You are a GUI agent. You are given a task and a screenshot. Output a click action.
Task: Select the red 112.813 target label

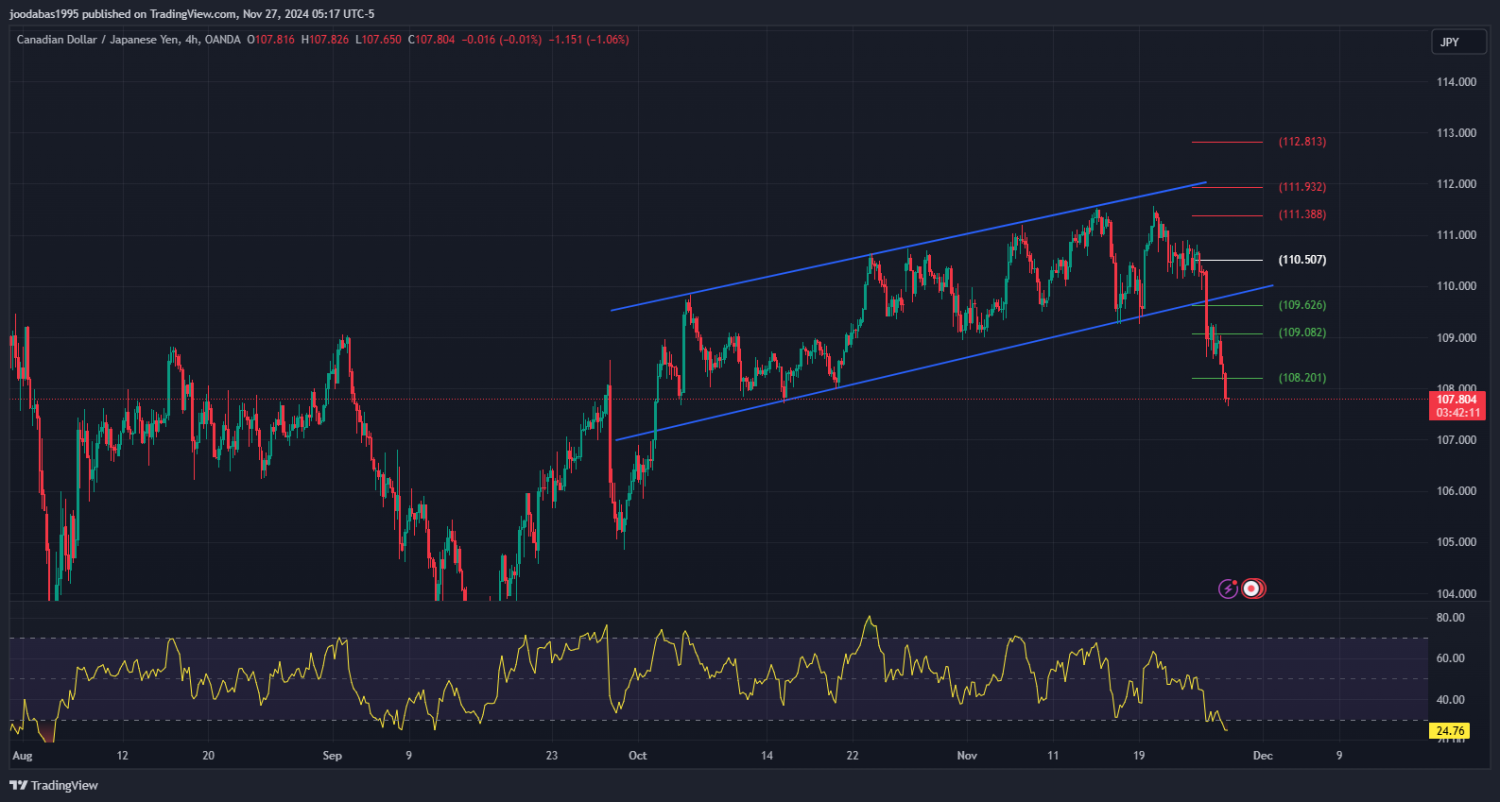point(1302,142)
